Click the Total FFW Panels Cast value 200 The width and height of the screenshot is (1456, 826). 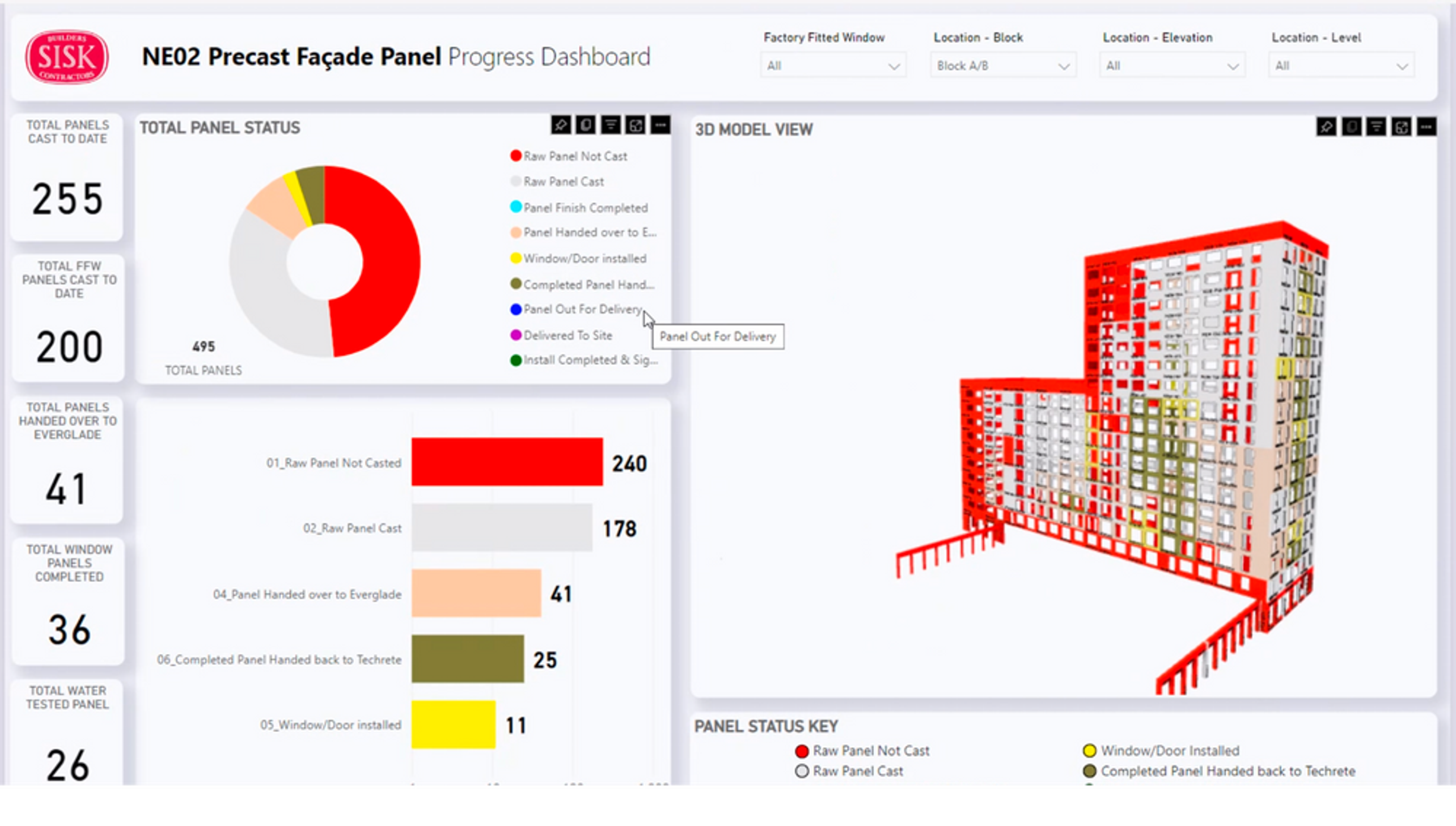[69, 346]
